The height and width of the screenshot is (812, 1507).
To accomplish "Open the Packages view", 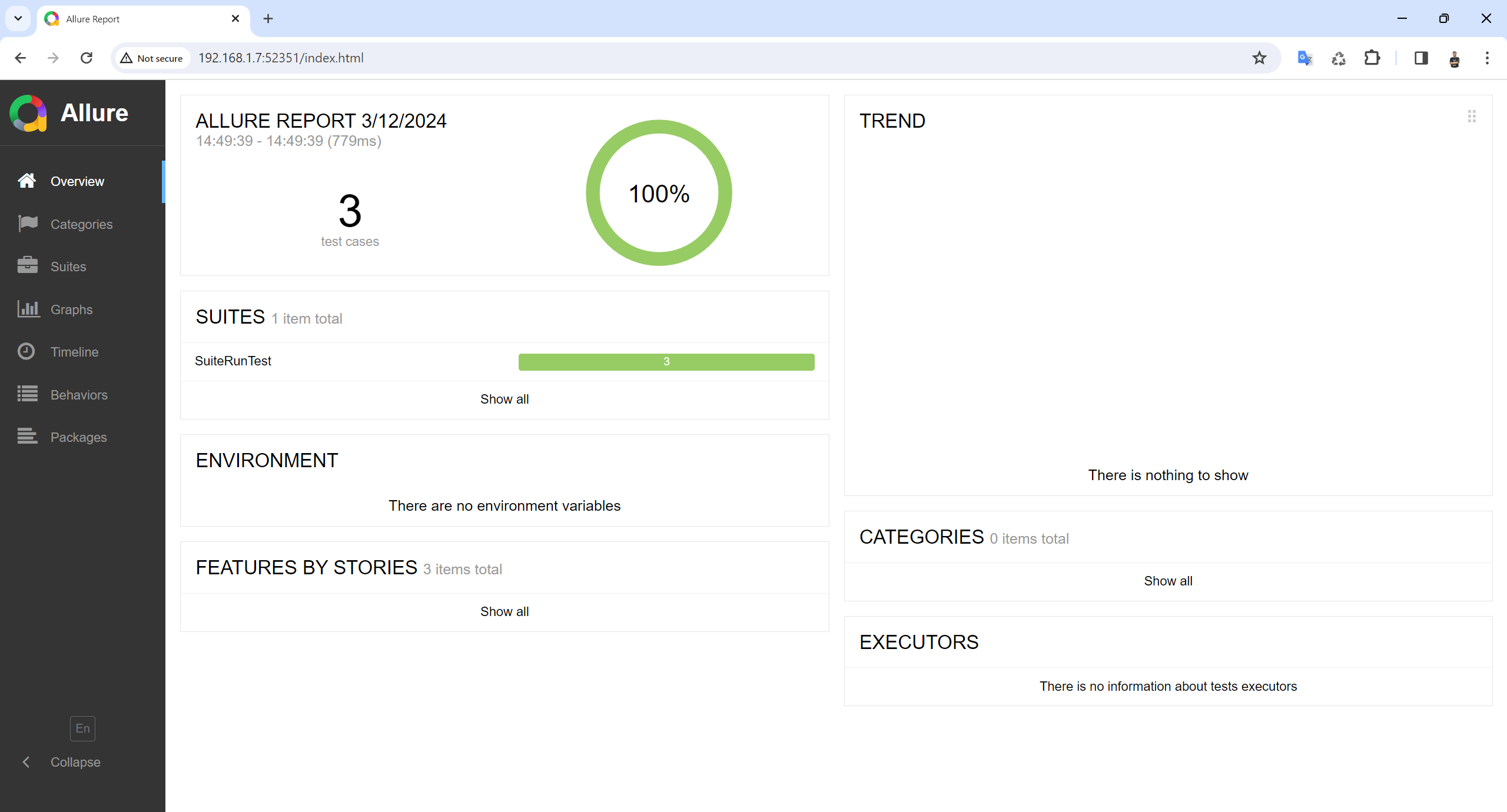I will point(82,437).
